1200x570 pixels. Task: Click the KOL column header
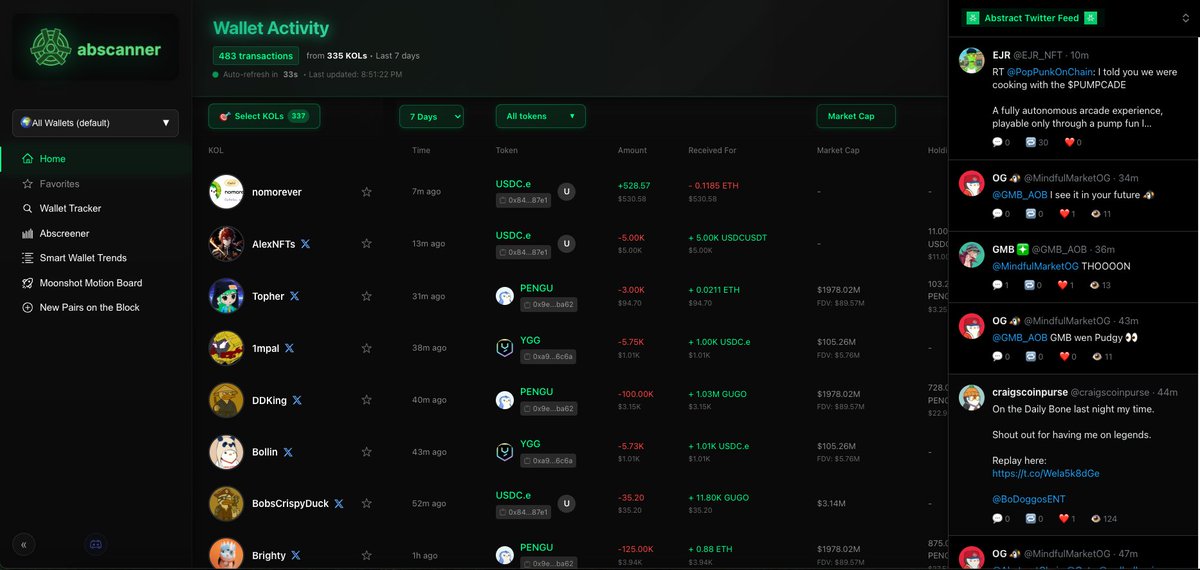216,151
